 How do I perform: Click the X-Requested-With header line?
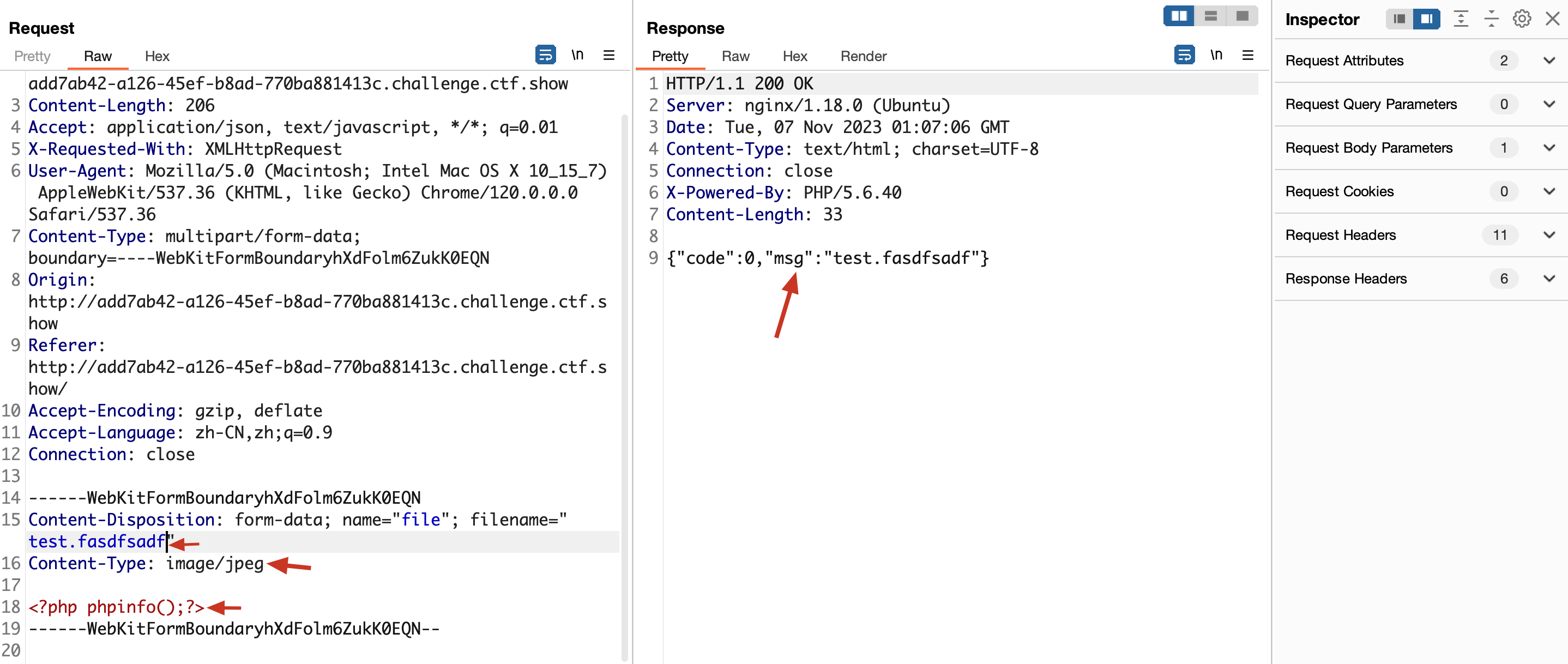click(x=185, y=149)
